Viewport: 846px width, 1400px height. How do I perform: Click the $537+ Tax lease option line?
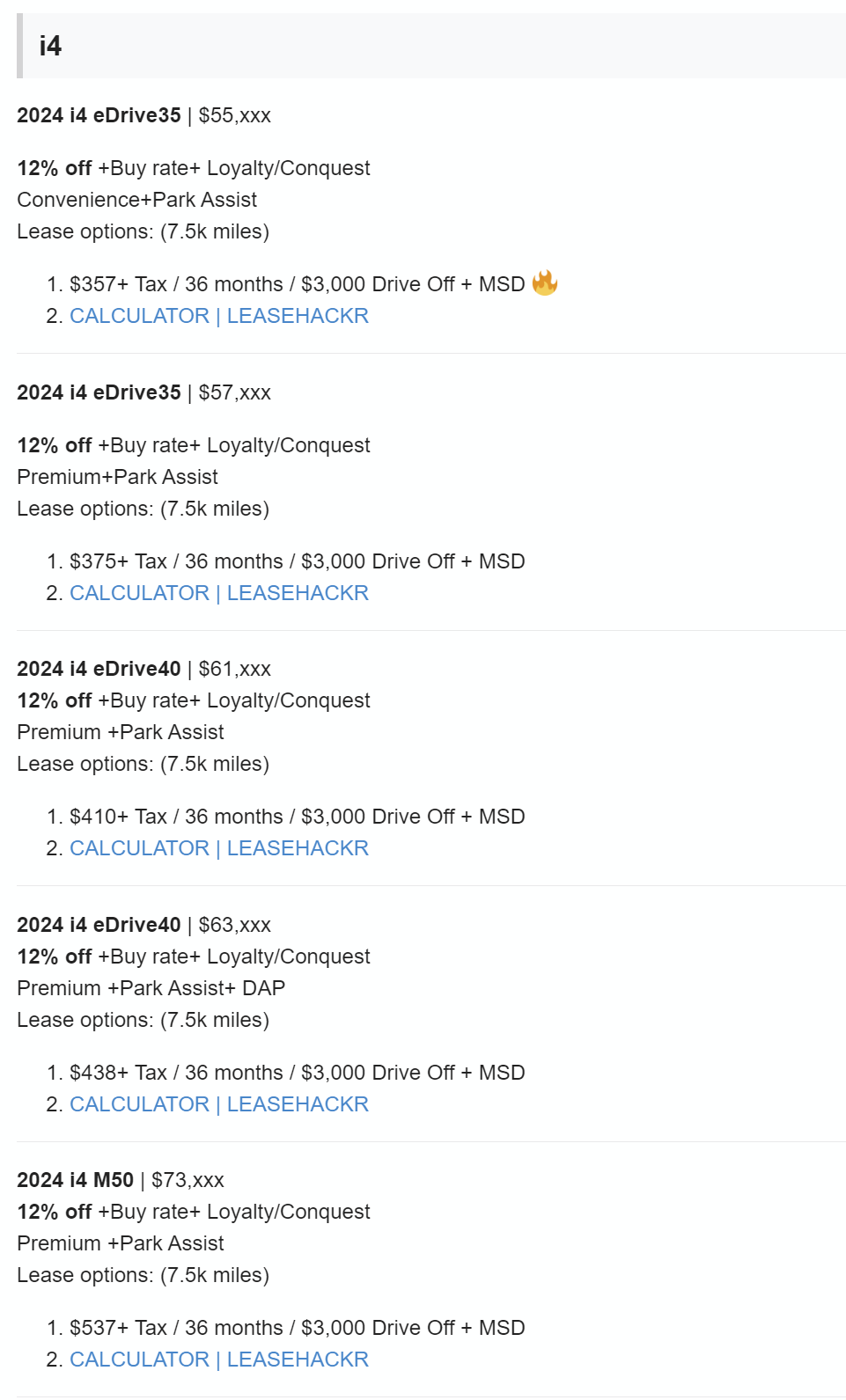(x=297, y=1328)
